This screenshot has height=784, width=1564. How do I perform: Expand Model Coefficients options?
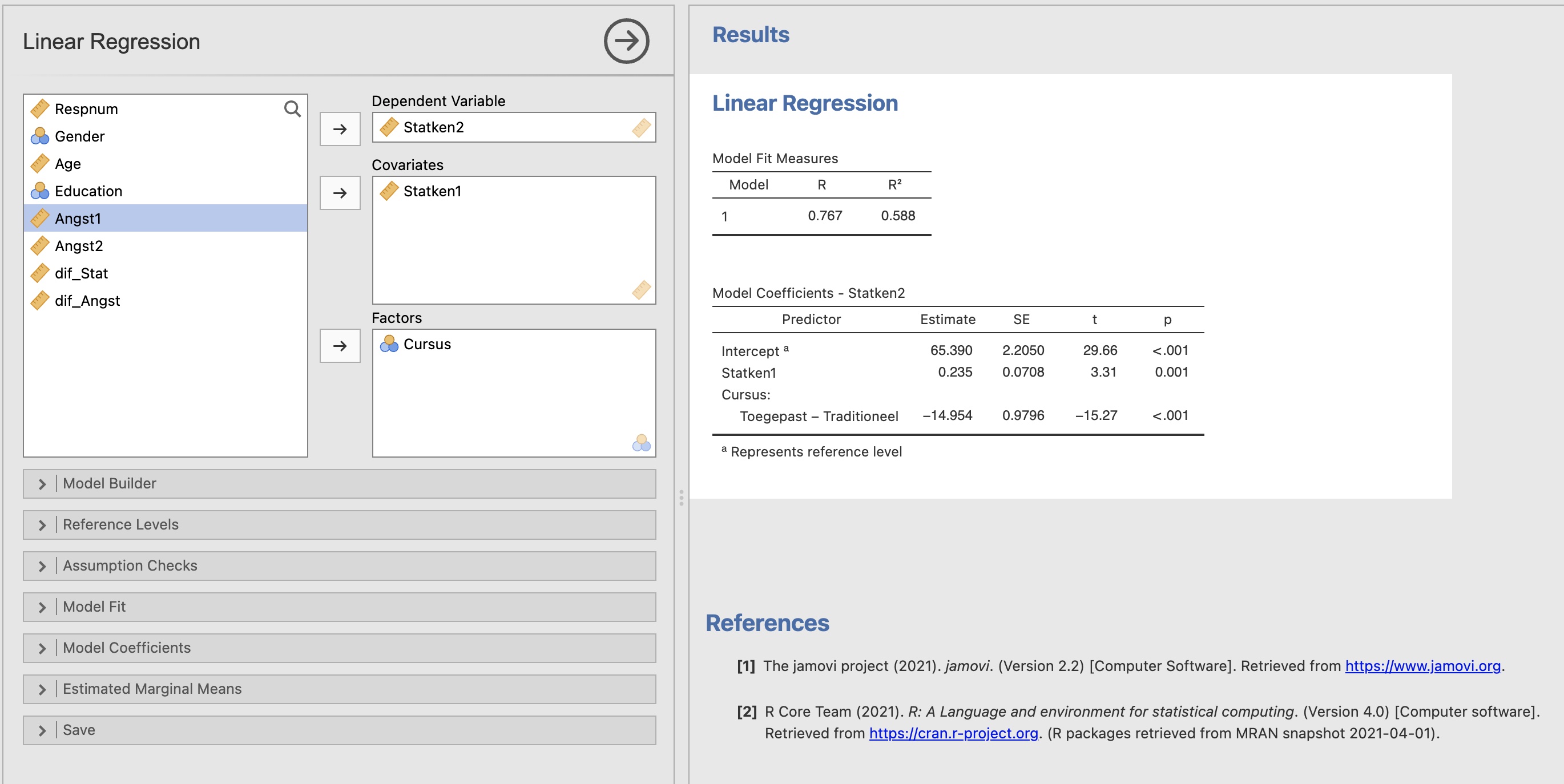pyautogui.click(x=126, y=648)
